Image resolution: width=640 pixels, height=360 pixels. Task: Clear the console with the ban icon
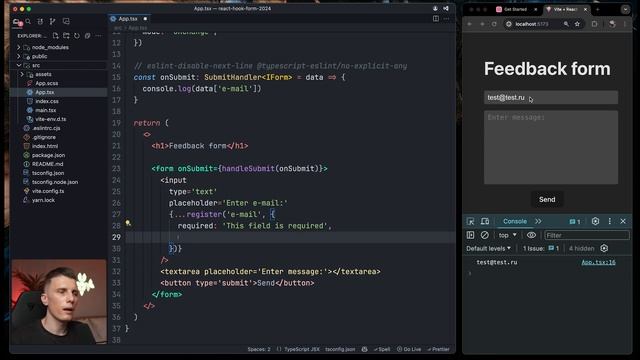click(484, 235)
